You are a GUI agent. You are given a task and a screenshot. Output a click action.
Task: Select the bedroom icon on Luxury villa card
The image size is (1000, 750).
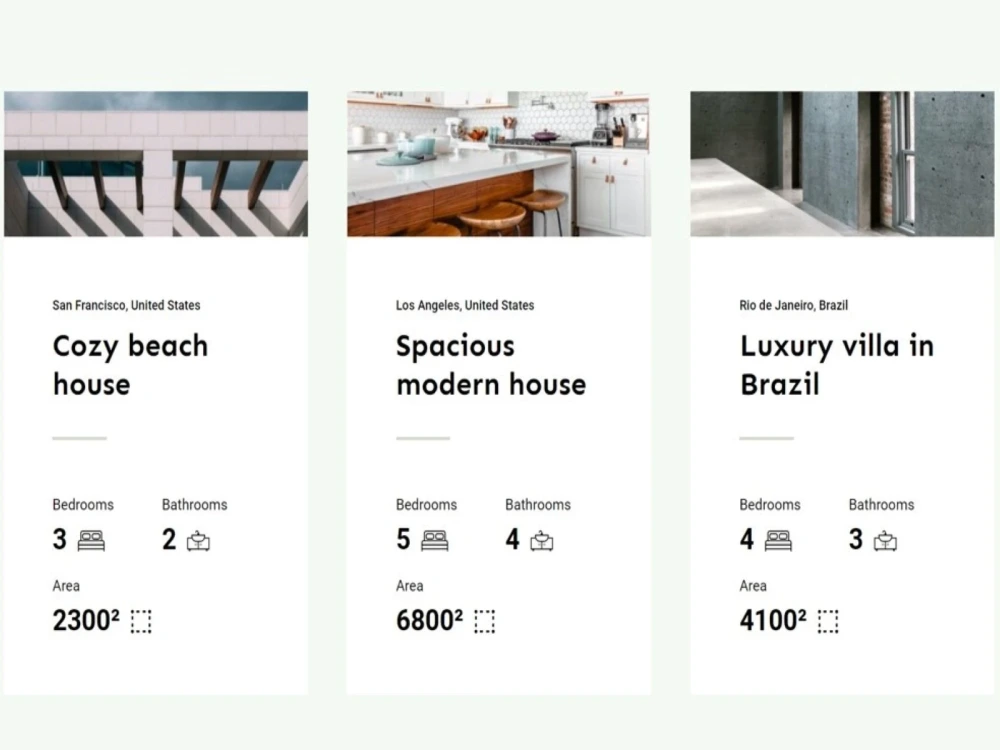[x=779, y=540]
